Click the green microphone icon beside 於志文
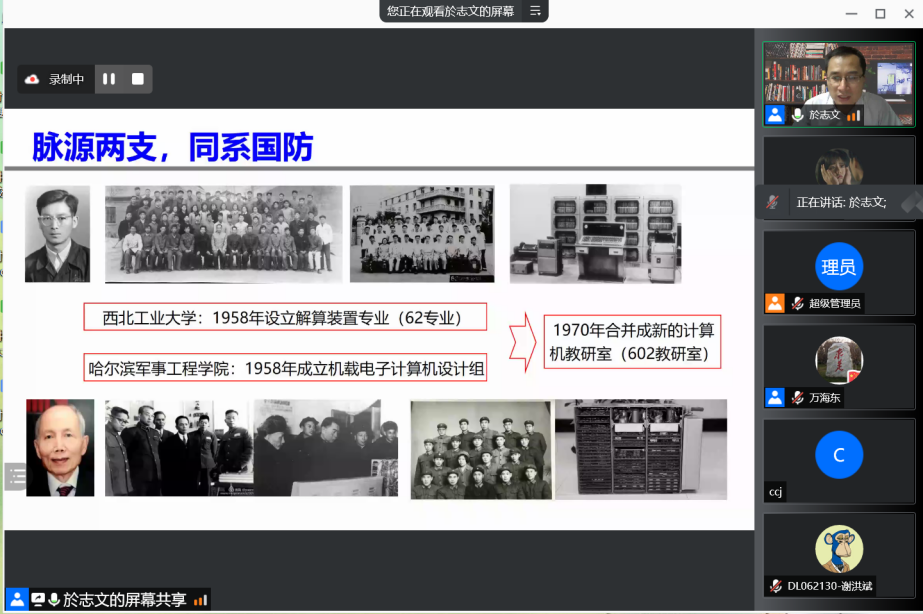Viewport: 923px width, 614px height. [x=797, y=115]
